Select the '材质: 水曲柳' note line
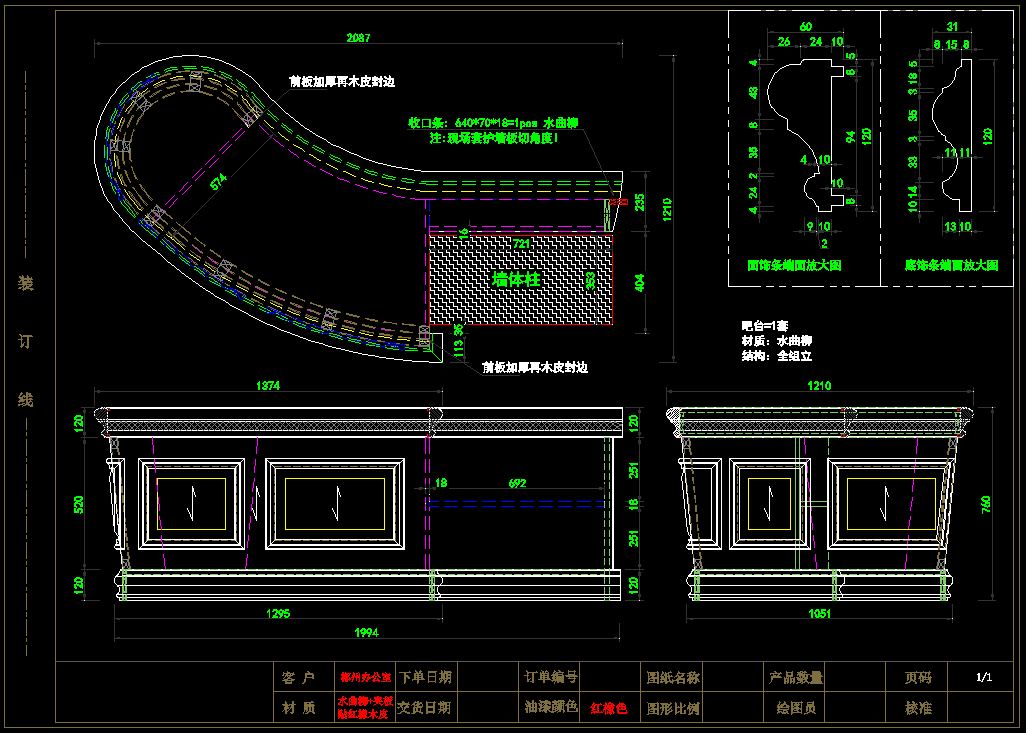Image resolution: width=1026 pixels, height=733 pixels. point(777,341)
